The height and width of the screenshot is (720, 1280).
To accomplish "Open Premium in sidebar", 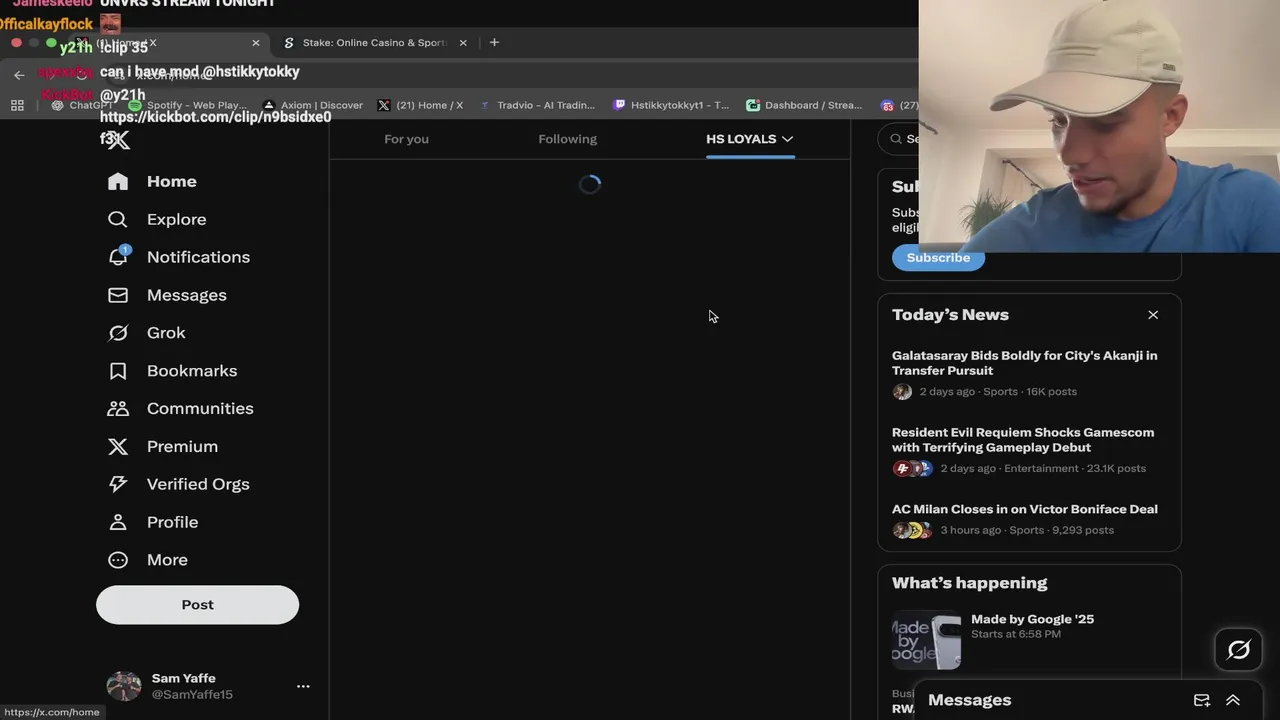I will point(163,446).
